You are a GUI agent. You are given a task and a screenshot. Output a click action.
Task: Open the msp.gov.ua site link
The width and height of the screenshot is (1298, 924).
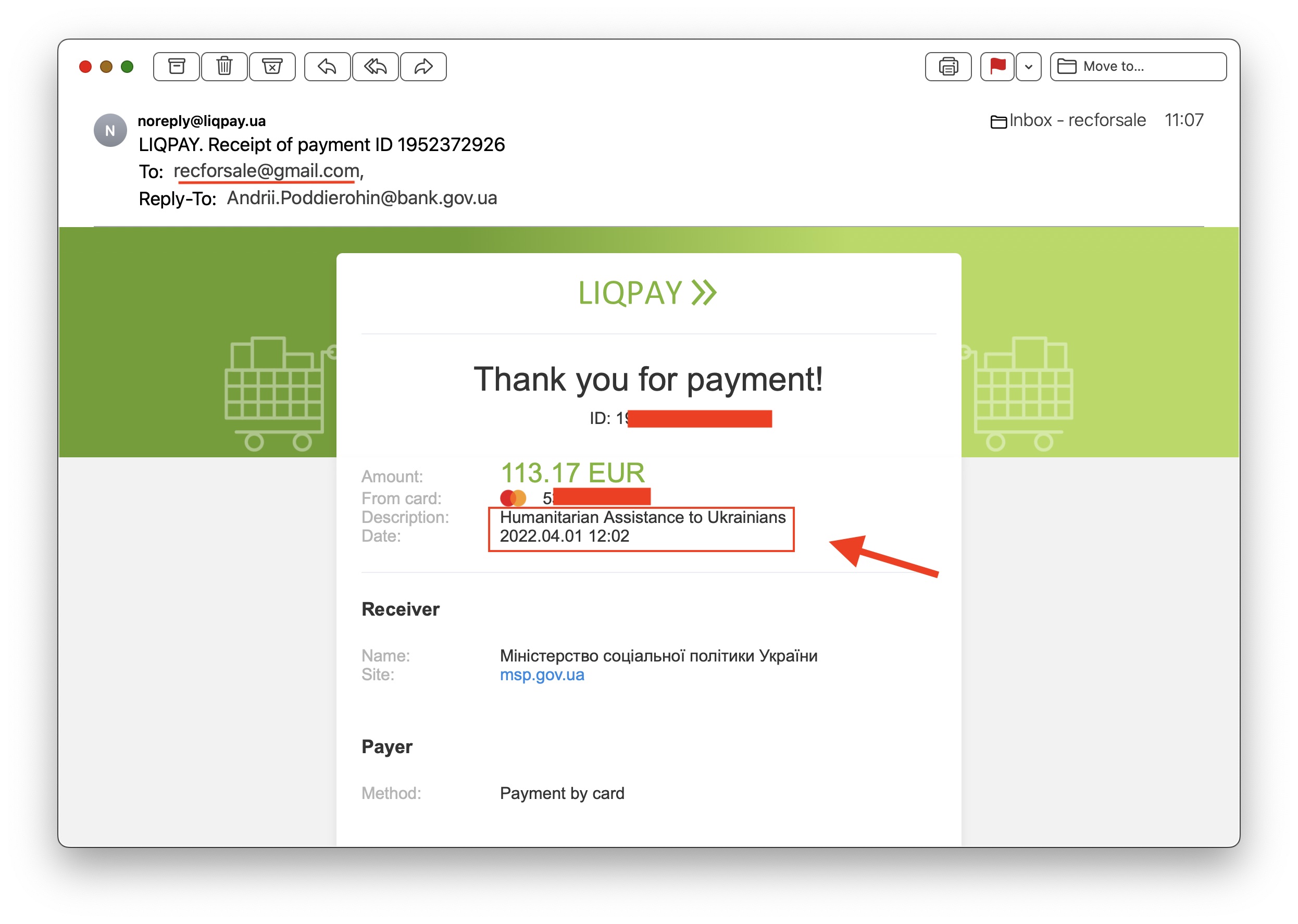point(542,675)
